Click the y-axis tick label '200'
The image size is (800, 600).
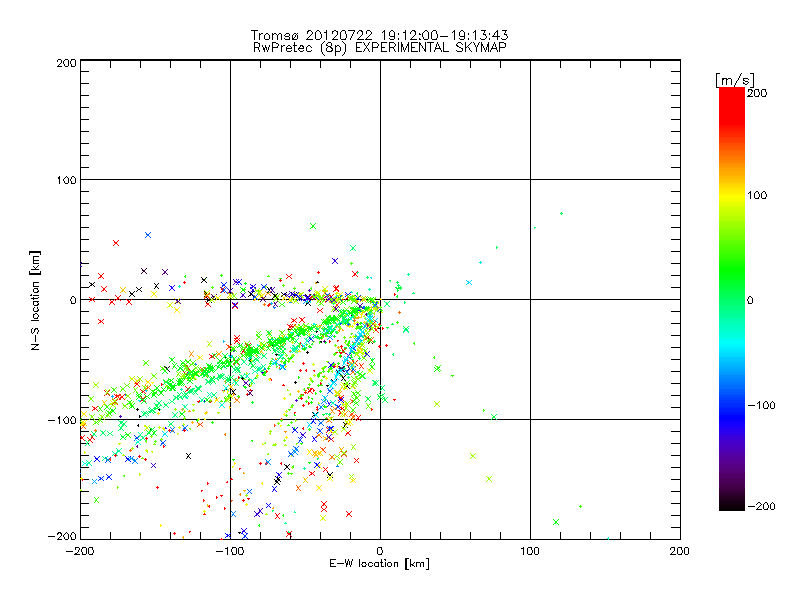coord(66,63)
